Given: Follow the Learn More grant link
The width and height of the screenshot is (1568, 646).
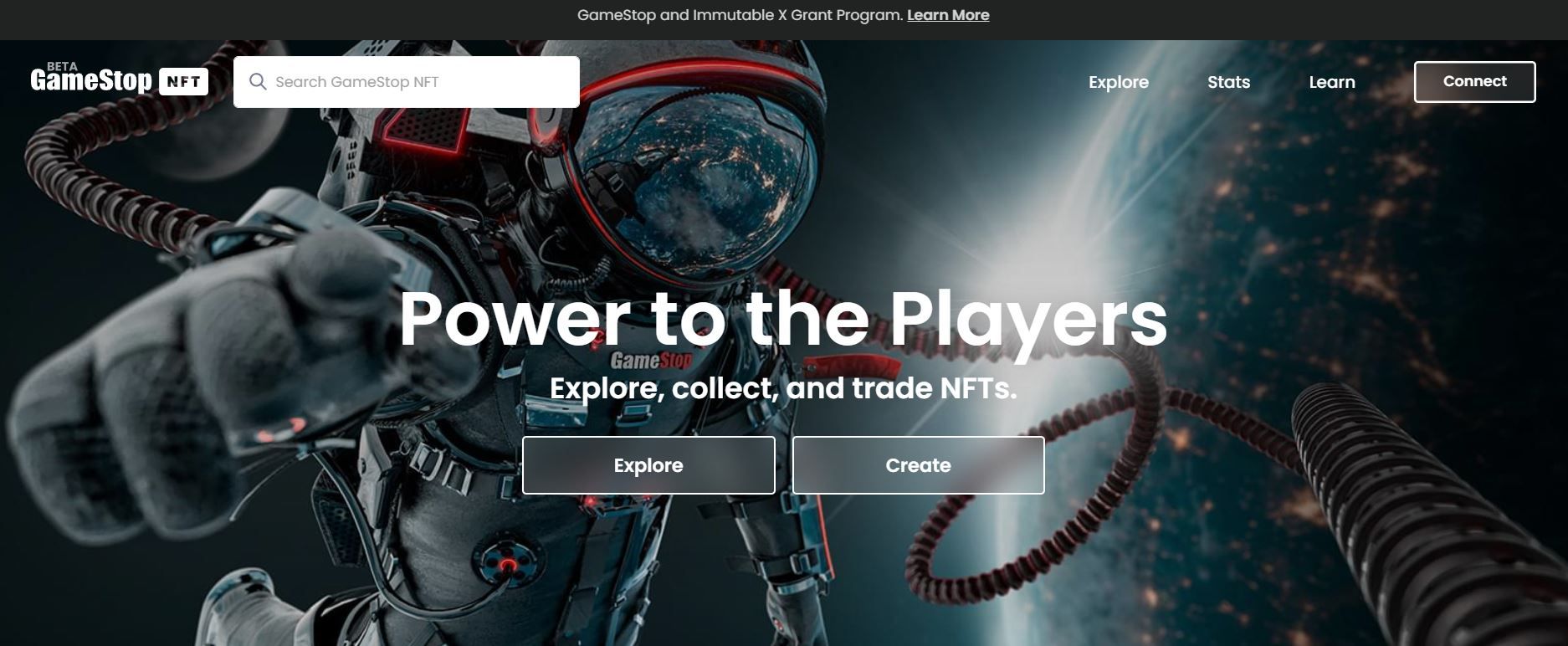Looking at the screenshot, I should tap(948, 15).
